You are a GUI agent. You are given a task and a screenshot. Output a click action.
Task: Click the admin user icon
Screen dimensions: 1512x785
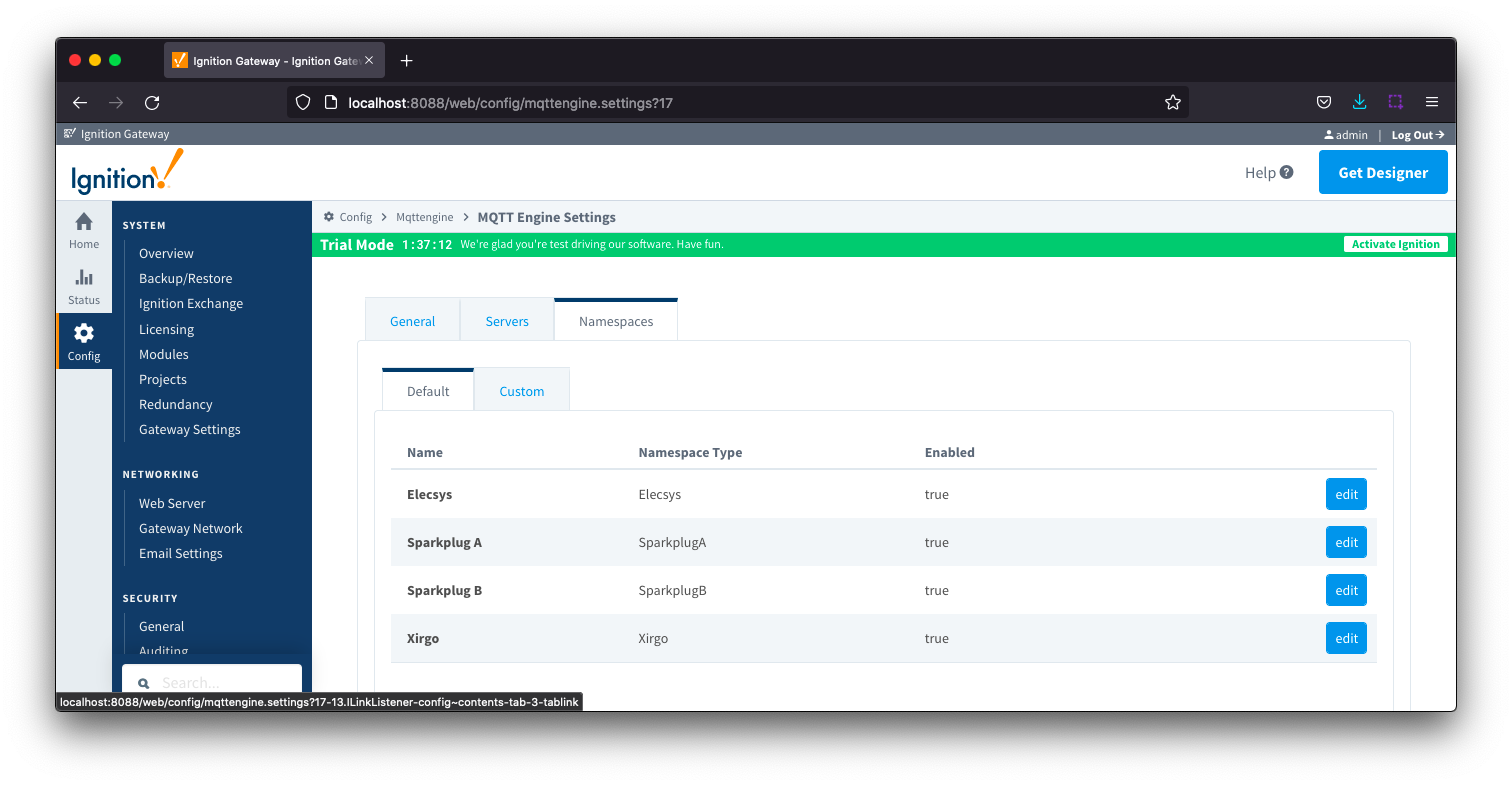point(1329,135)
